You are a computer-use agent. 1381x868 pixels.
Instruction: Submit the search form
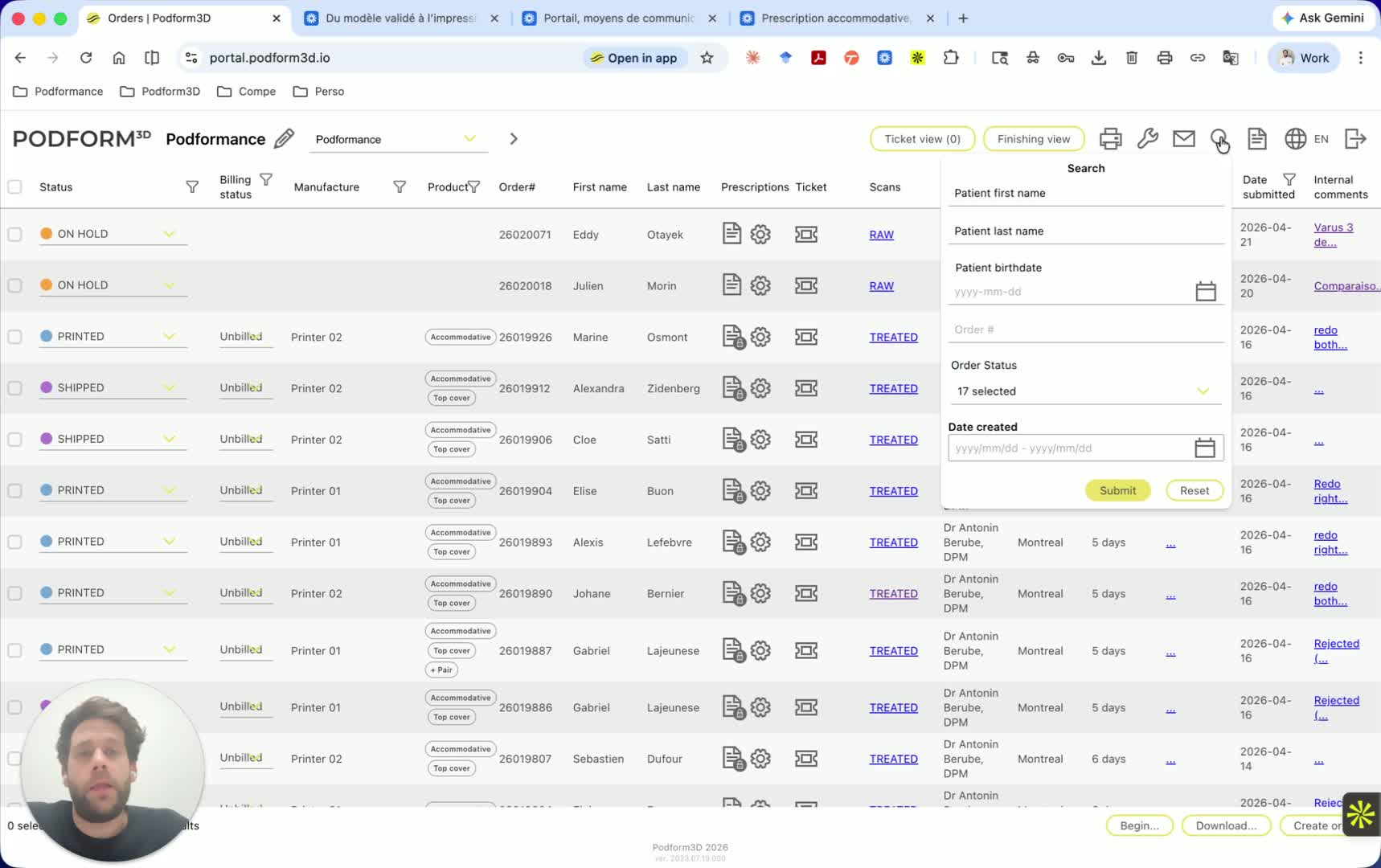(x=1117, y=490)
